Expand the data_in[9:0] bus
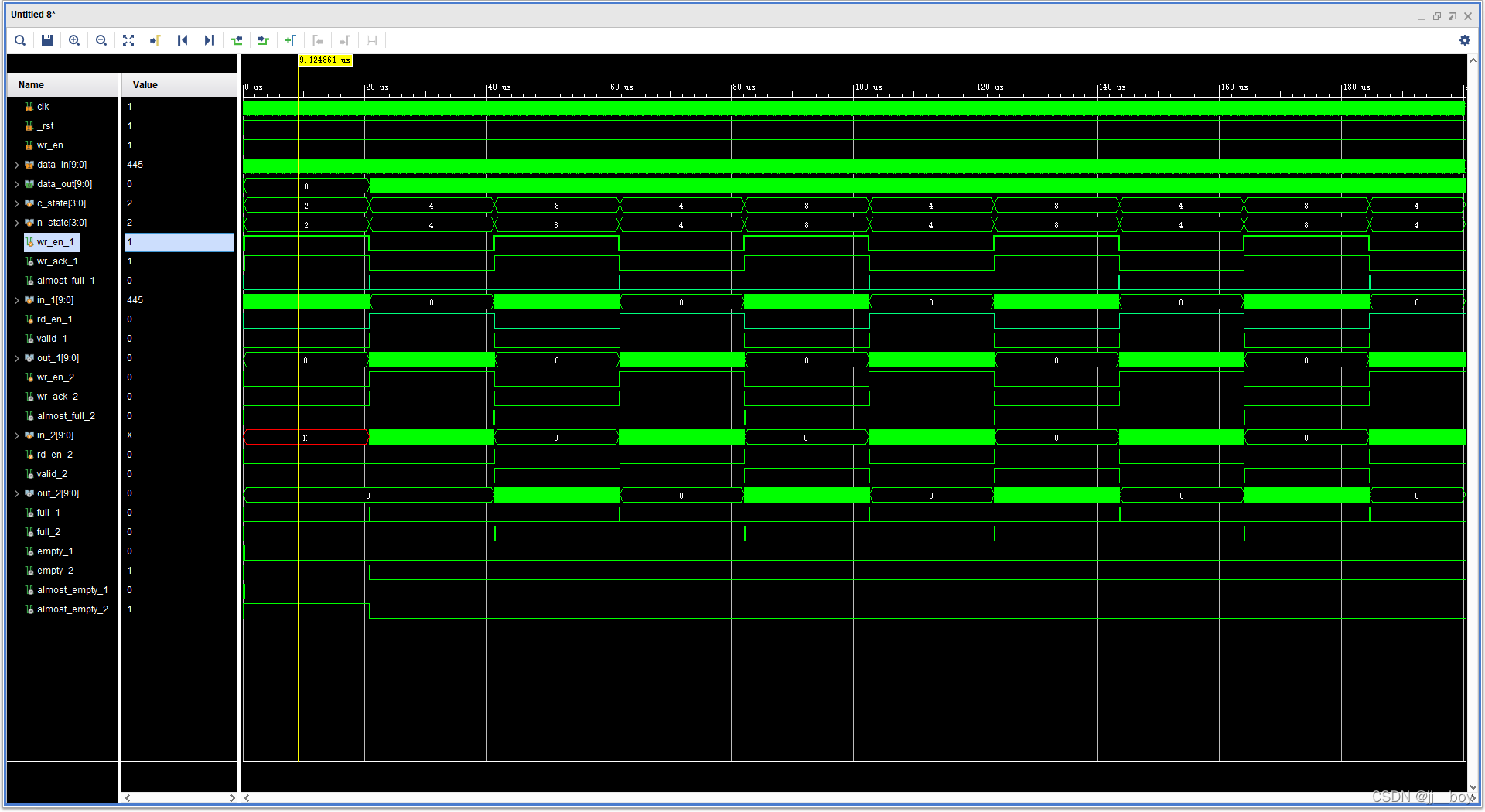The width and height of the screenshot is (1485, 812). pyautogui.click(x=16, y=164)
